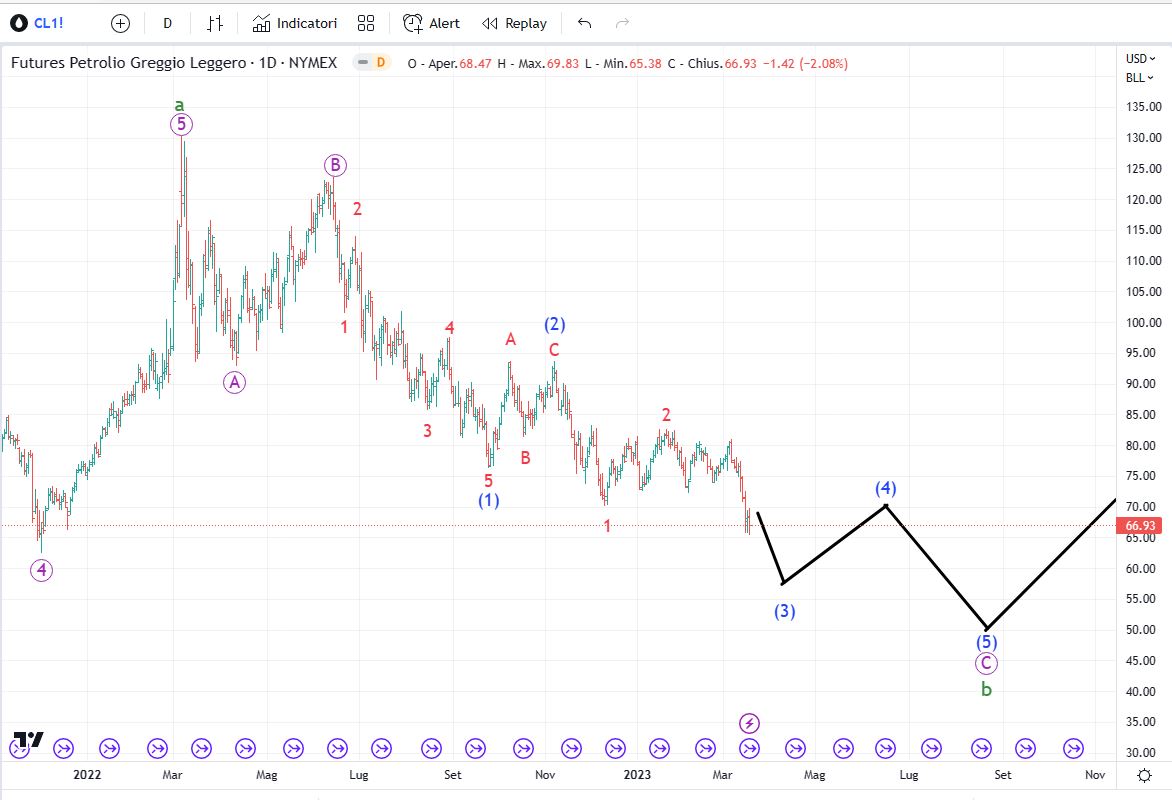This screenshot has height=800, width=1172.
Task: Select the circled B wave label
Action: [335, 165]
